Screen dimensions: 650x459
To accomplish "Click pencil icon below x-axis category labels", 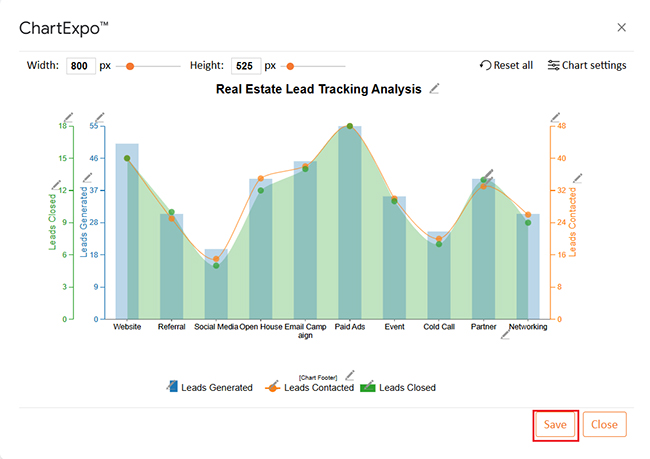I will coord(505,335).
